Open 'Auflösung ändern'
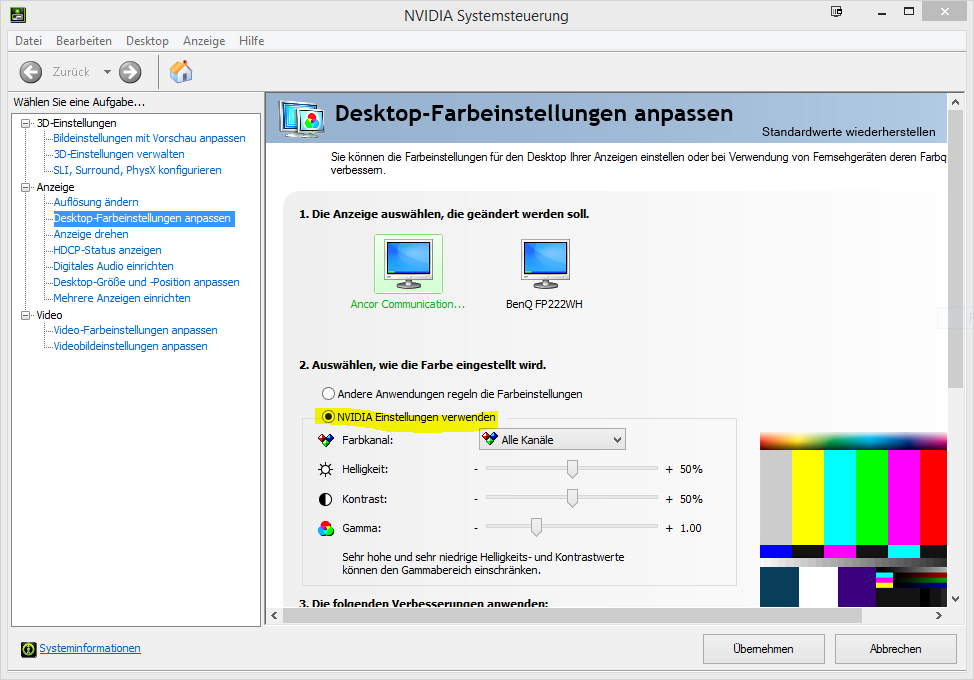The height and width of the screenshot is (680, 974). pos(96,202)
